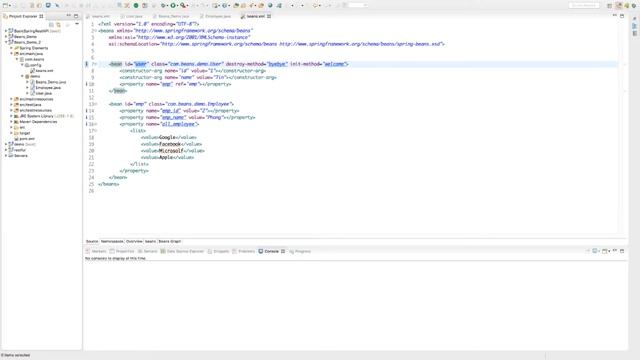Select Employee.java in Project Explorer
Viewport: 640px width, 360px height.
[x=46, y=88]
